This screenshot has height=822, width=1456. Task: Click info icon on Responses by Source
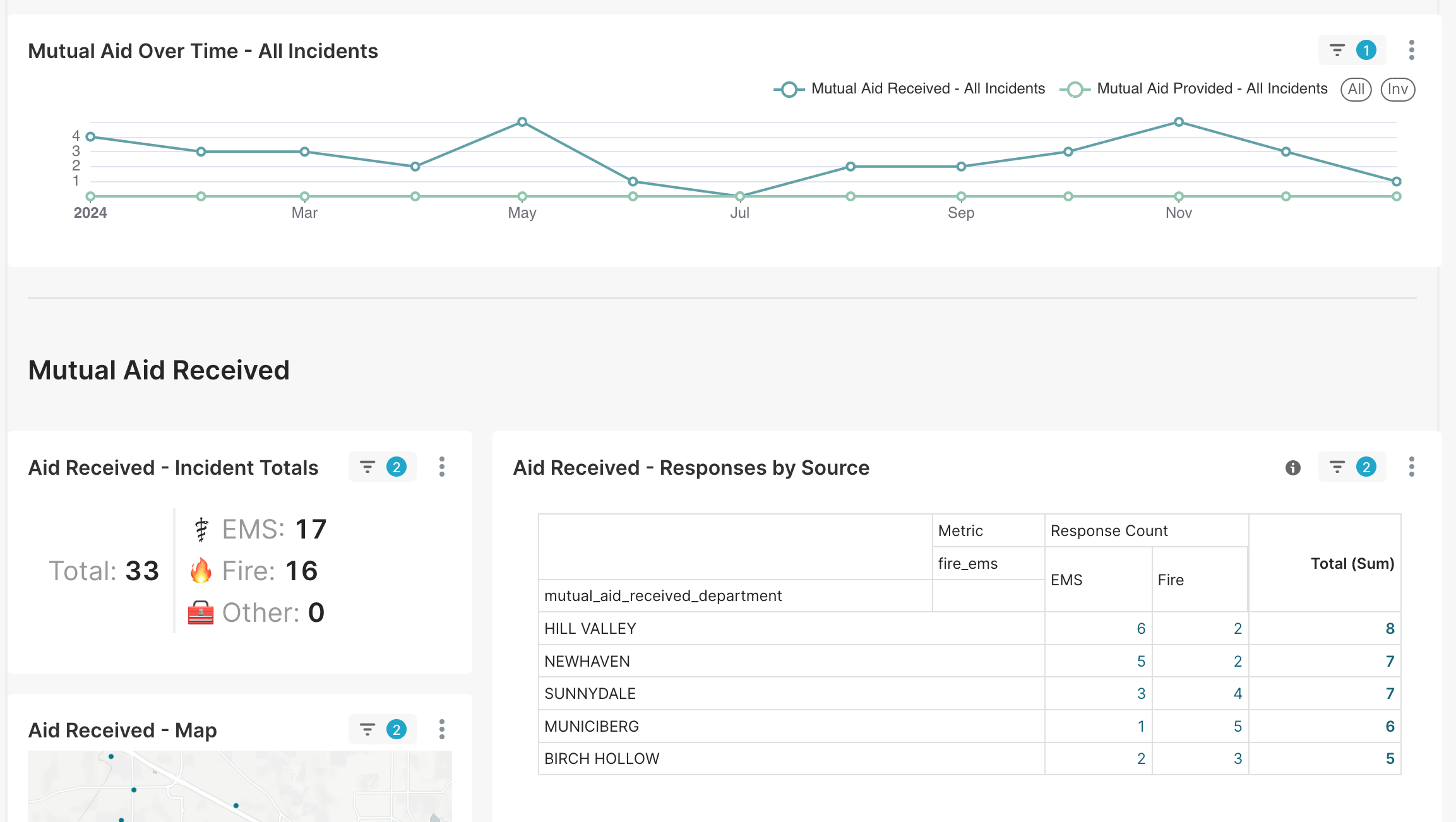(1292, 468)
